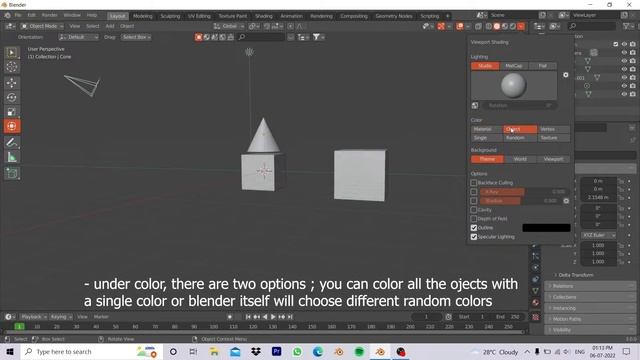Image resolution: width=640 pixels, height=360 pixels.
Task: Select the Rotate tool
Action: pyautogui.click(x=11, y=97)
